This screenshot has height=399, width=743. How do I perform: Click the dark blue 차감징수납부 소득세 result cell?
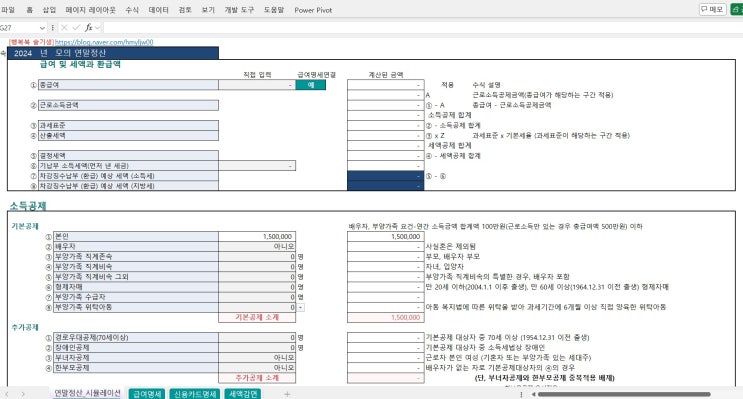[x=385, y=176]
